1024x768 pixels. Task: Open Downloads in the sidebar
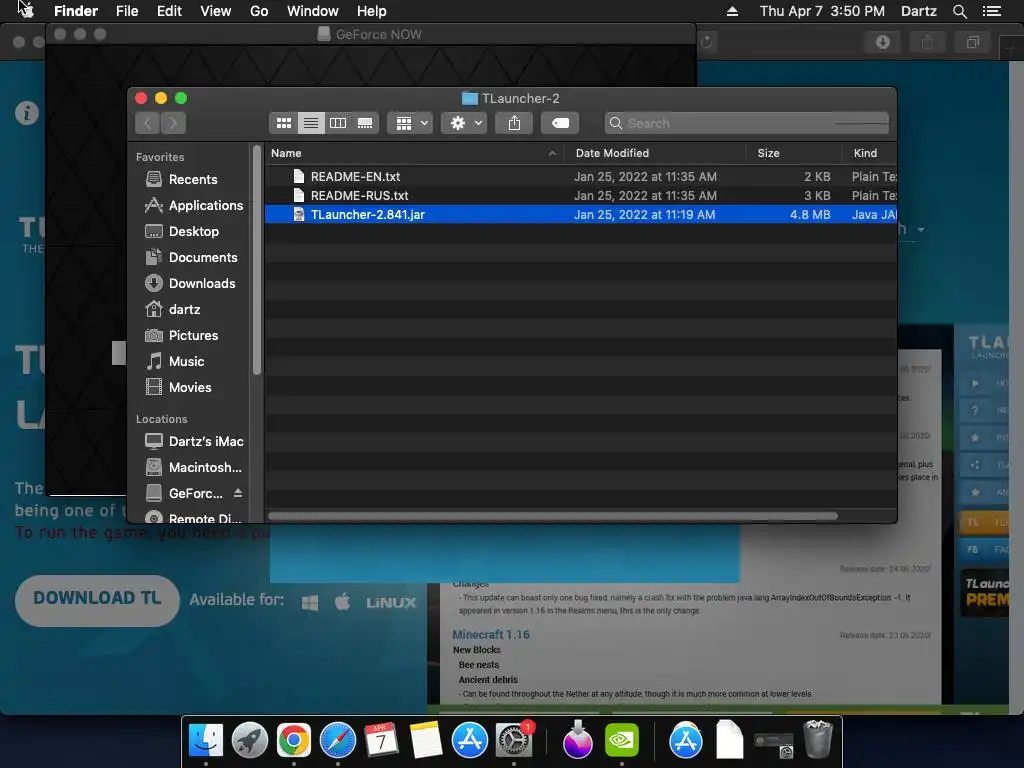point(190,283)
